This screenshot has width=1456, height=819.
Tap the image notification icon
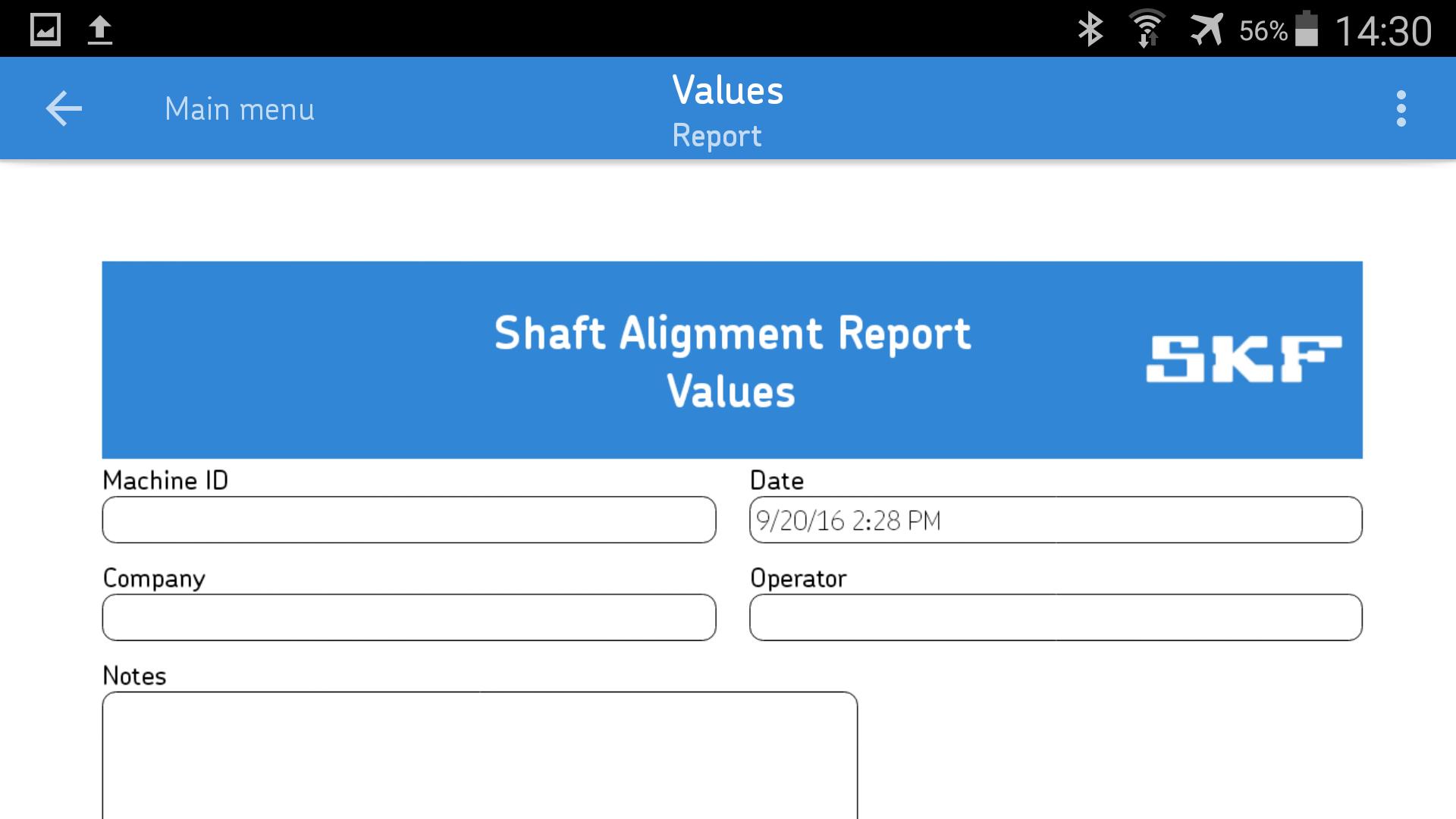45,30
